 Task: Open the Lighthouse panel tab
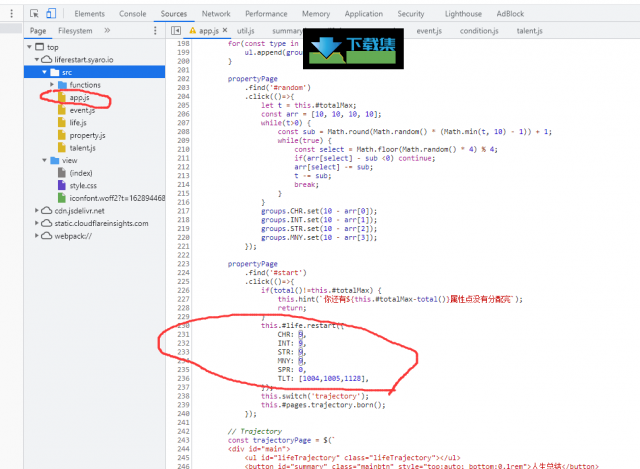click(x=463, y=14)
